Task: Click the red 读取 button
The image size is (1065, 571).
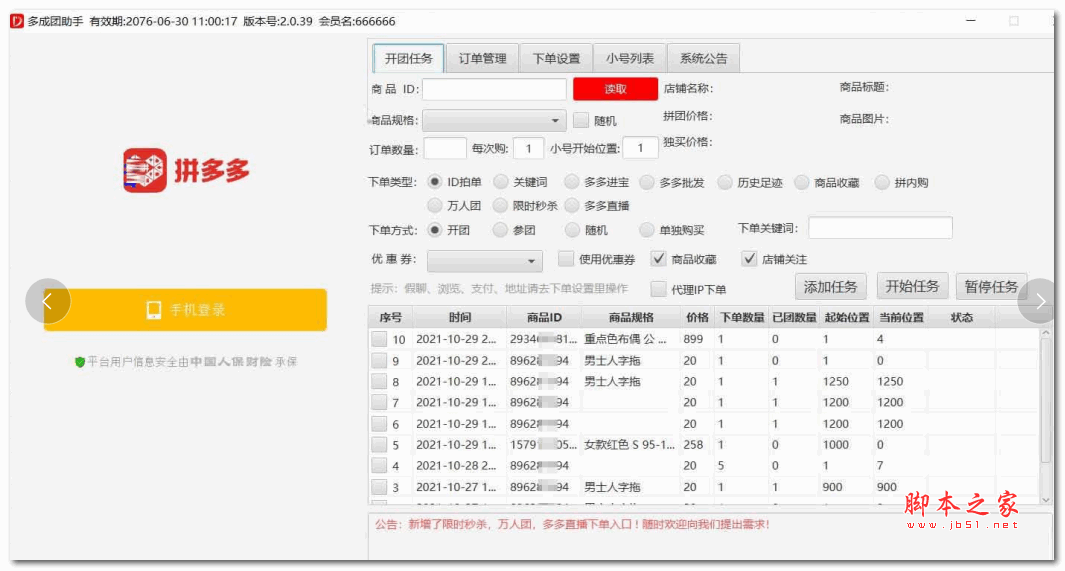Action: tap(615, 89)
